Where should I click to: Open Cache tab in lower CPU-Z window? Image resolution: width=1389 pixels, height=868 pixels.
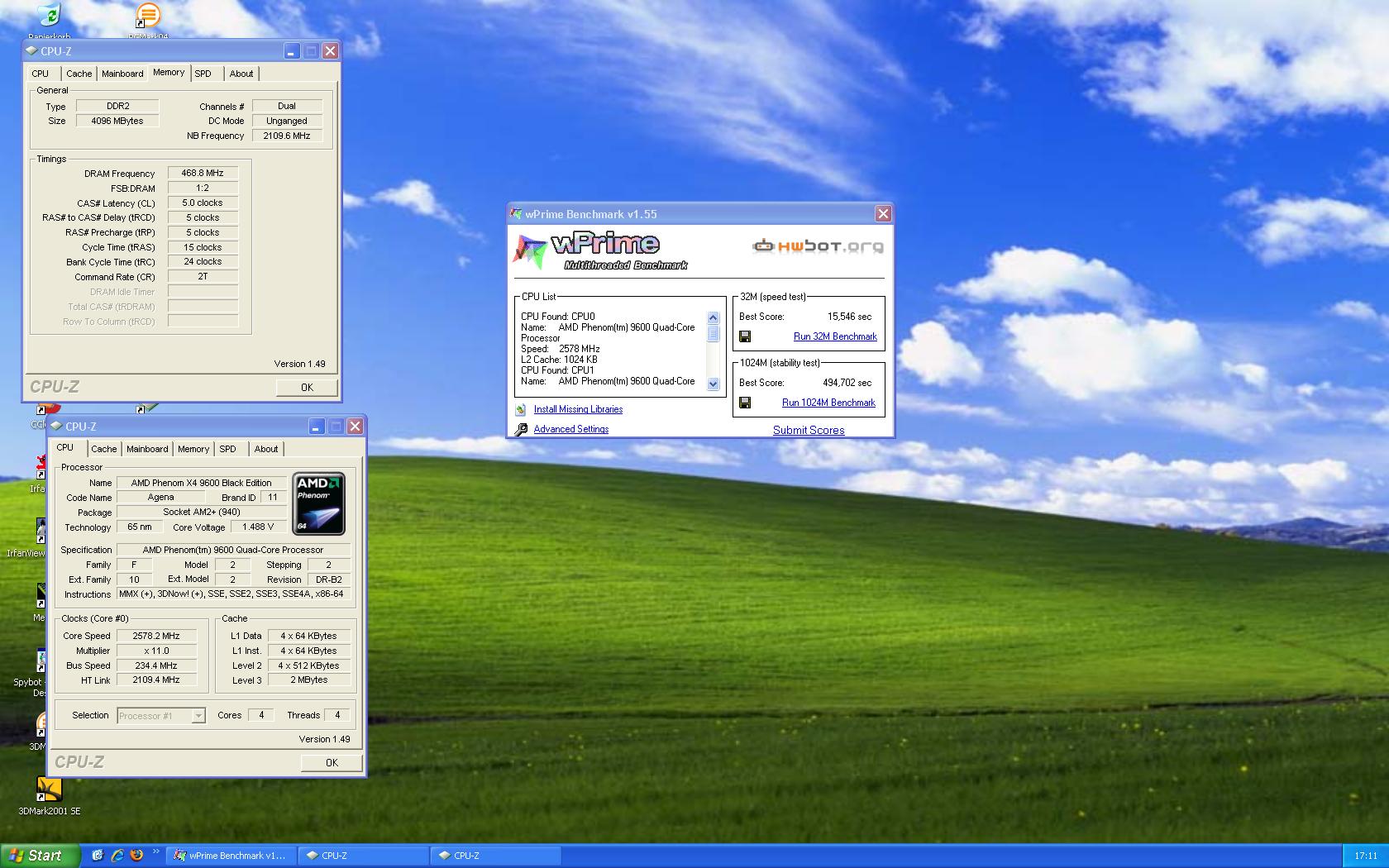104,449
